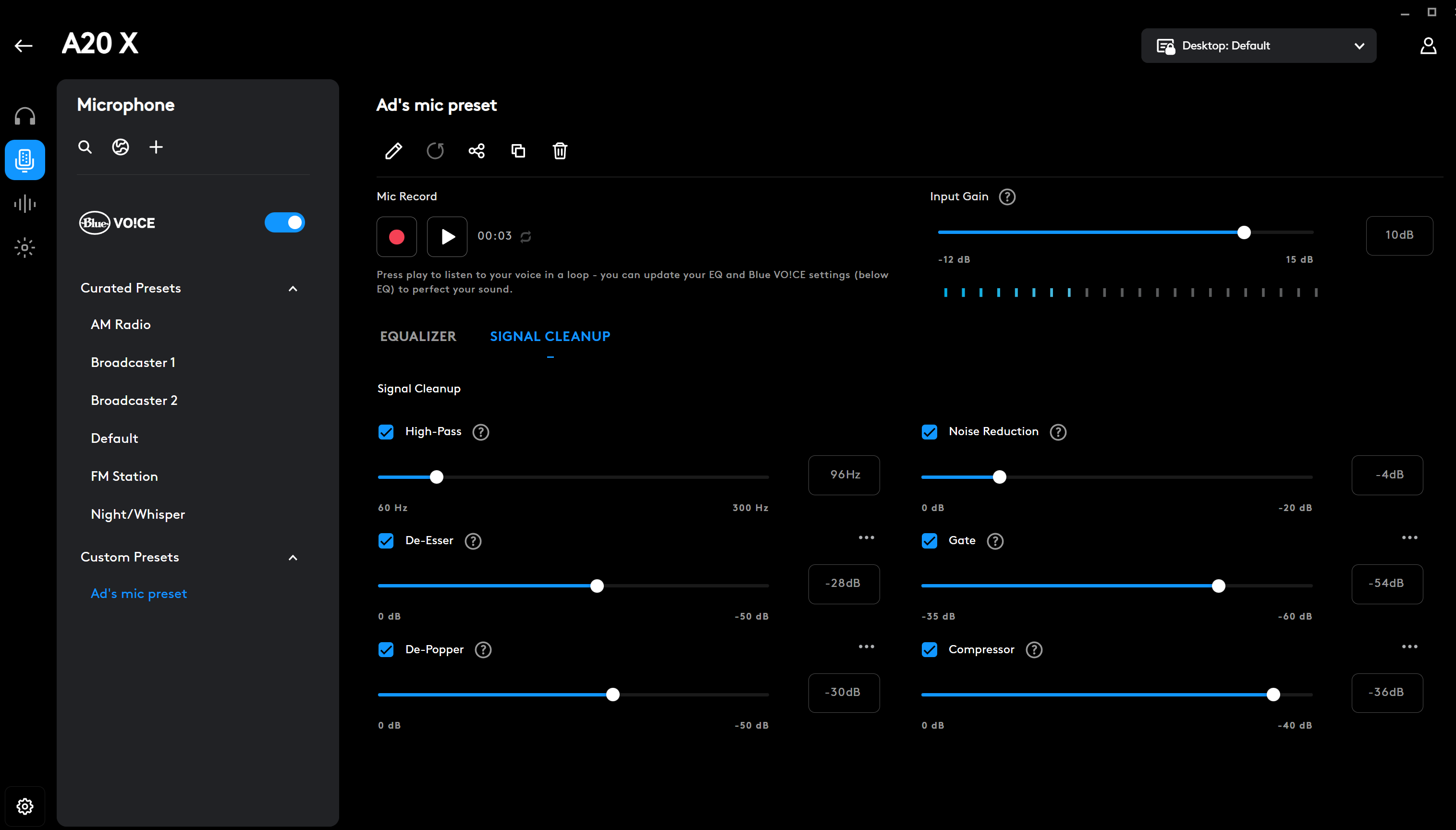Click the duplicate preset icon

[518, 151]
